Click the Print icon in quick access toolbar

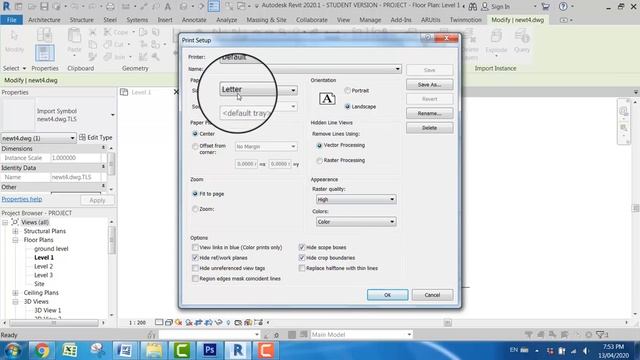[x=110, y=7]
